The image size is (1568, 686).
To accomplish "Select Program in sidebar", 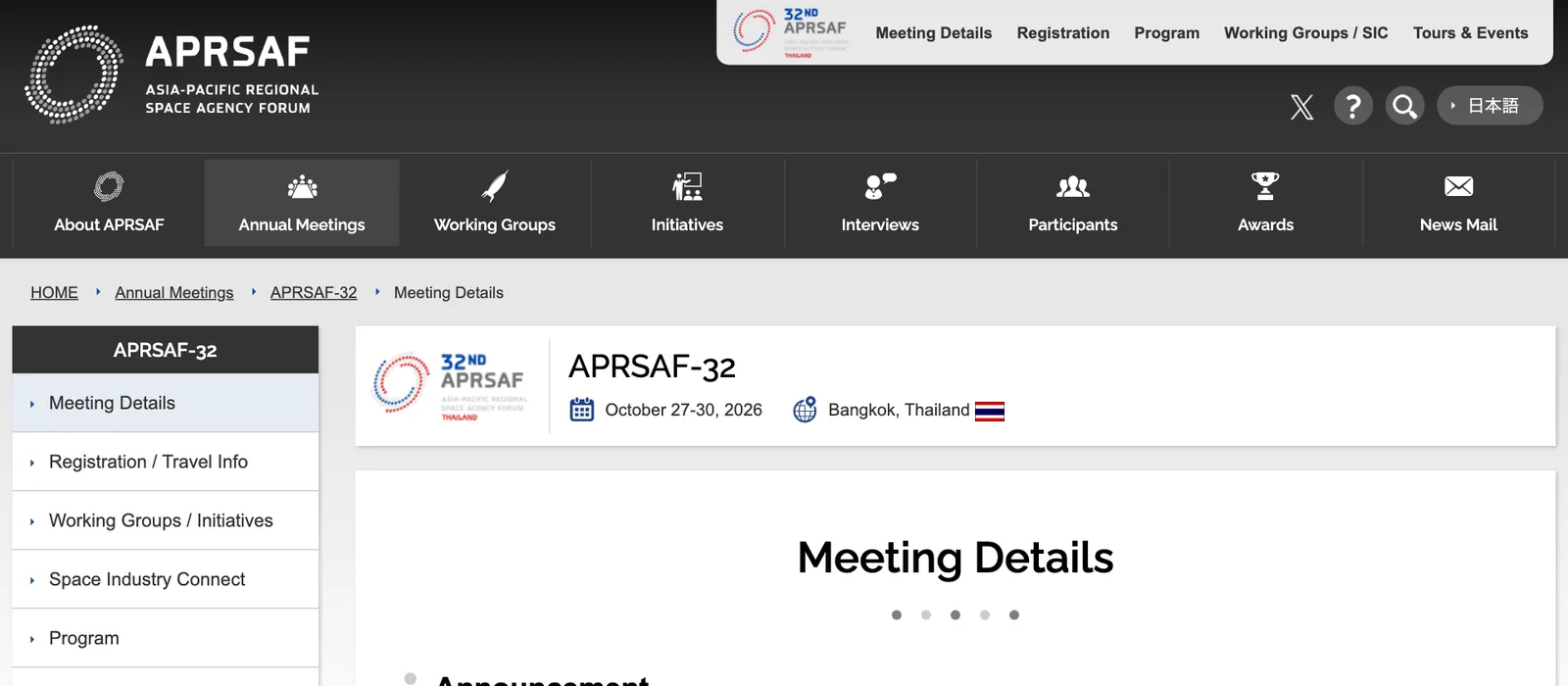I will point(166,638).
